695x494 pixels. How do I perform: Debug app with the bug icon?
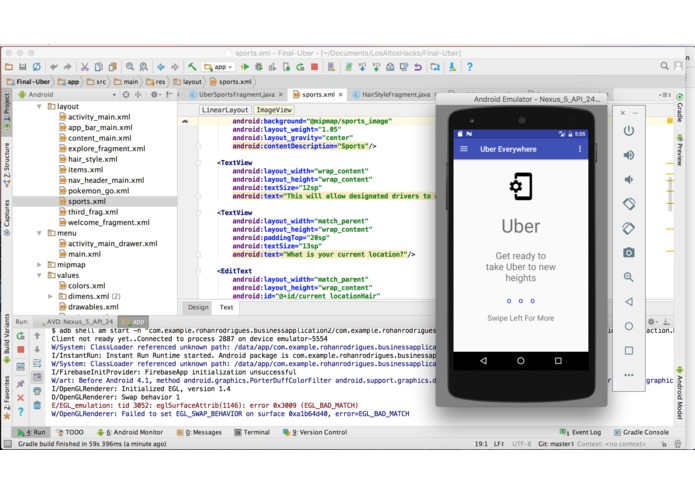259,67
